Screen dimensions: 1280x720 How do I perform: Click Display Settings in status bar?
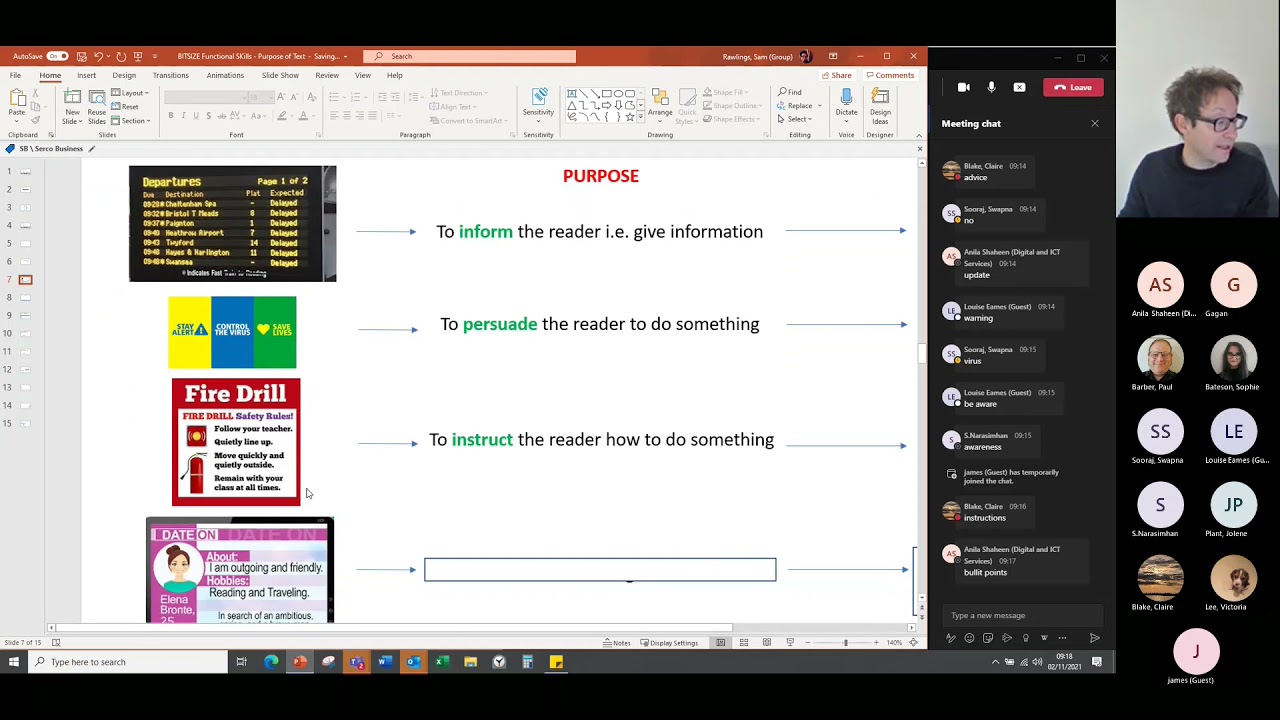pyautogui.click(x=669, y=643)
